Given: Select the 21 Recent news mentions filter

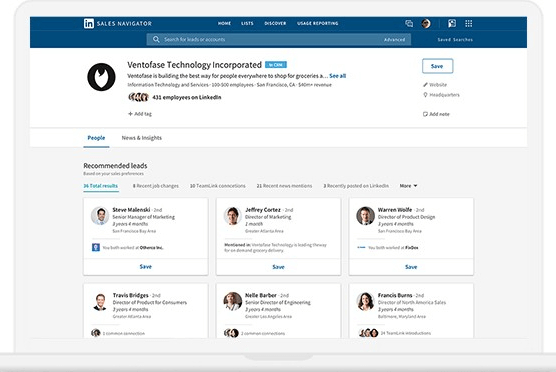Looking at the screenshot, I should pos(284,186).
